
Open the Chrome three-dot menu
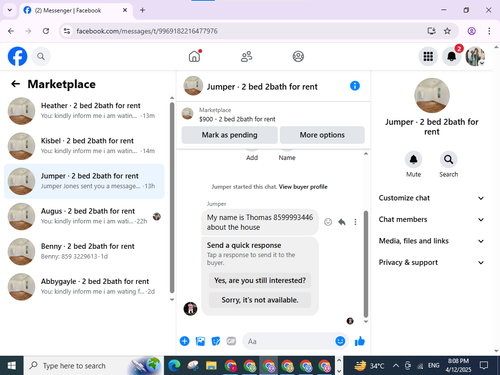(489, 31)
